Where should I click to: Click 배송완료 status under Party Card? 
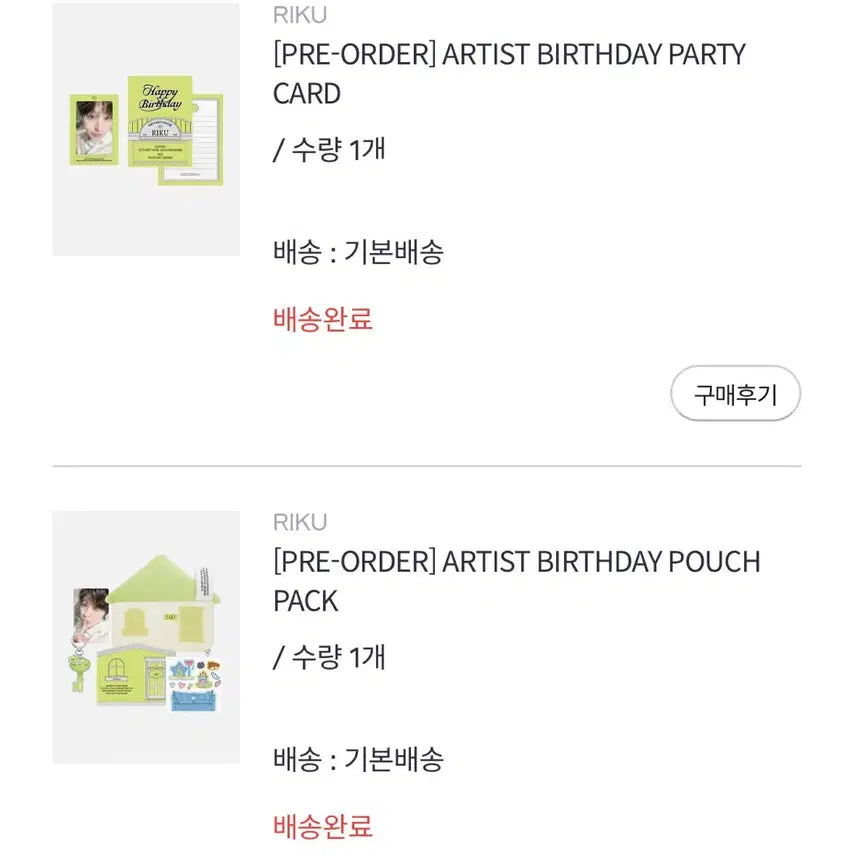coord(323,319)
